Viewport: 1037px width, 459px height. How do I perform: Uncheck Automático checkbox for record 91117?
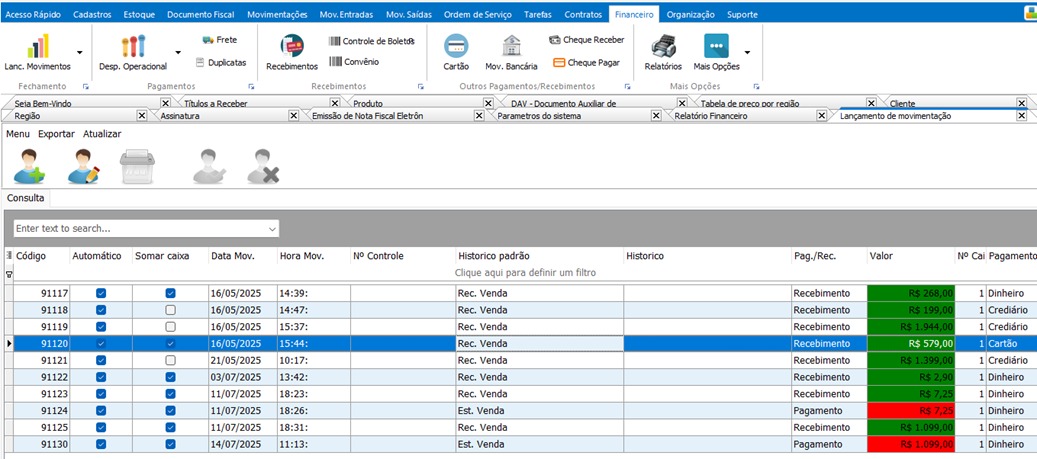pos(101,293)
